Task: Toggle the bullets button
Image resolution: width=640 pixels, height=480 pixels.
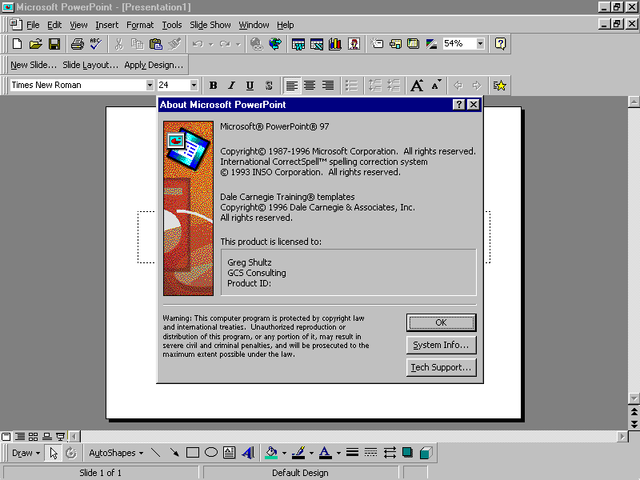Action: click(351, 85)
